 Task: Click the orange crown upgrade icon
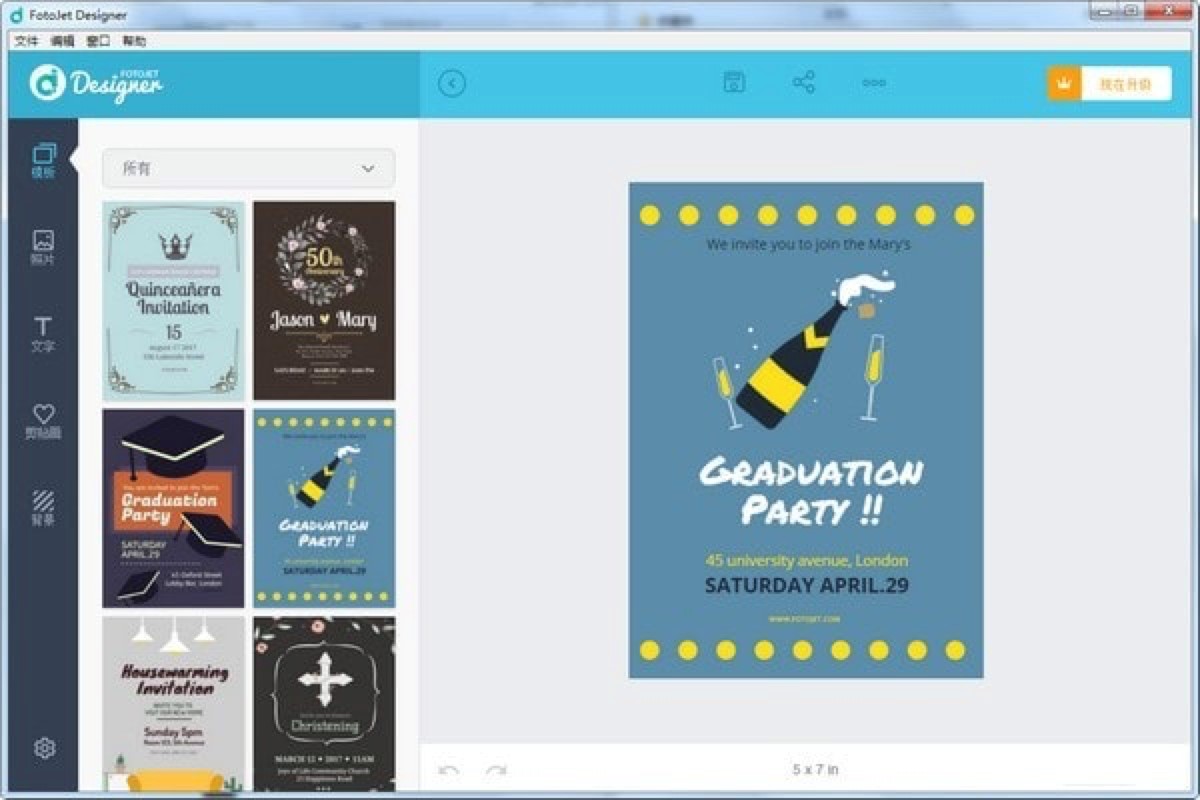pyautogui.click(x=1064, y=83)
